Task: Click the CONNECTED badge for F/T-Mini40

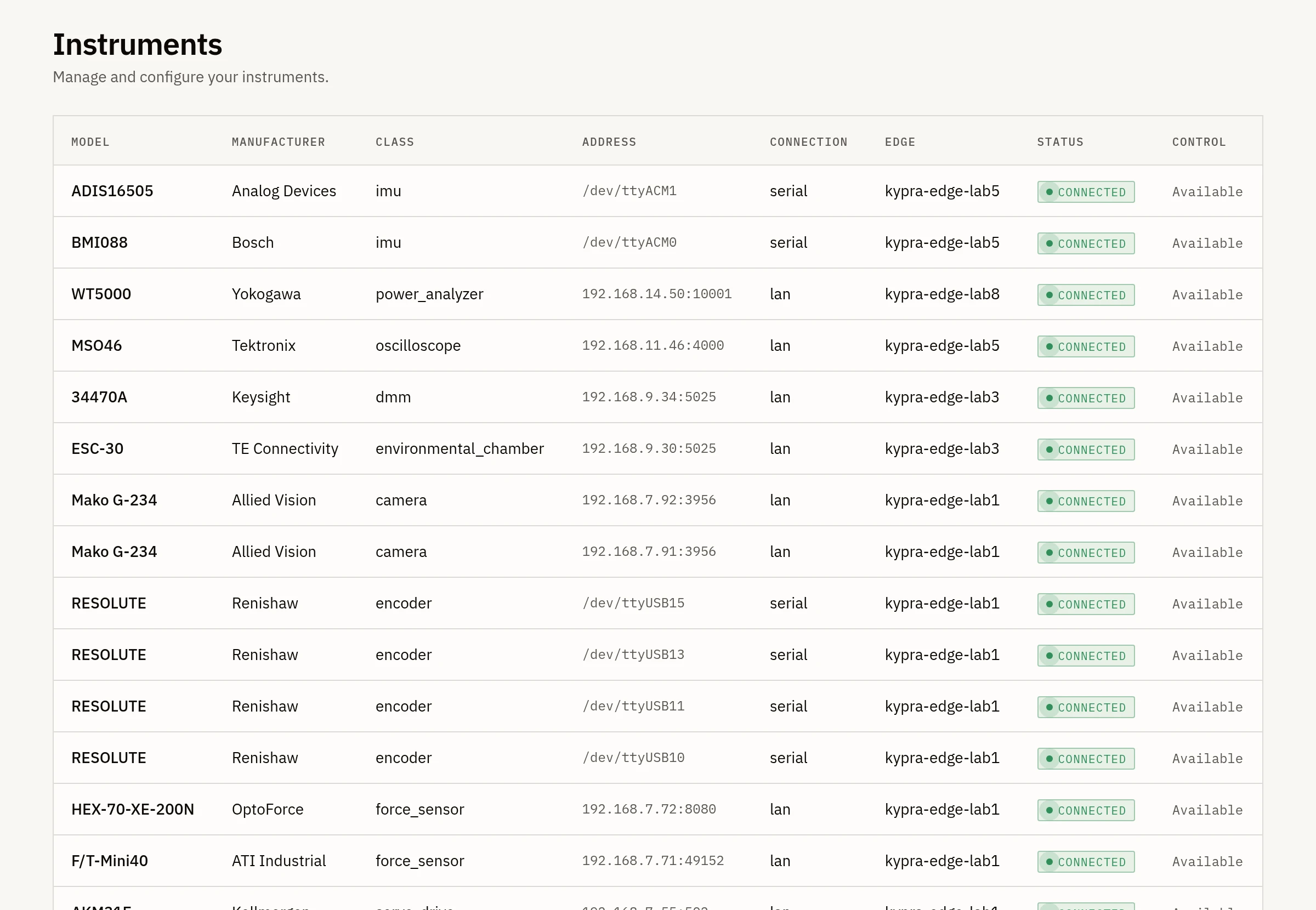Action: [1086, 862]
